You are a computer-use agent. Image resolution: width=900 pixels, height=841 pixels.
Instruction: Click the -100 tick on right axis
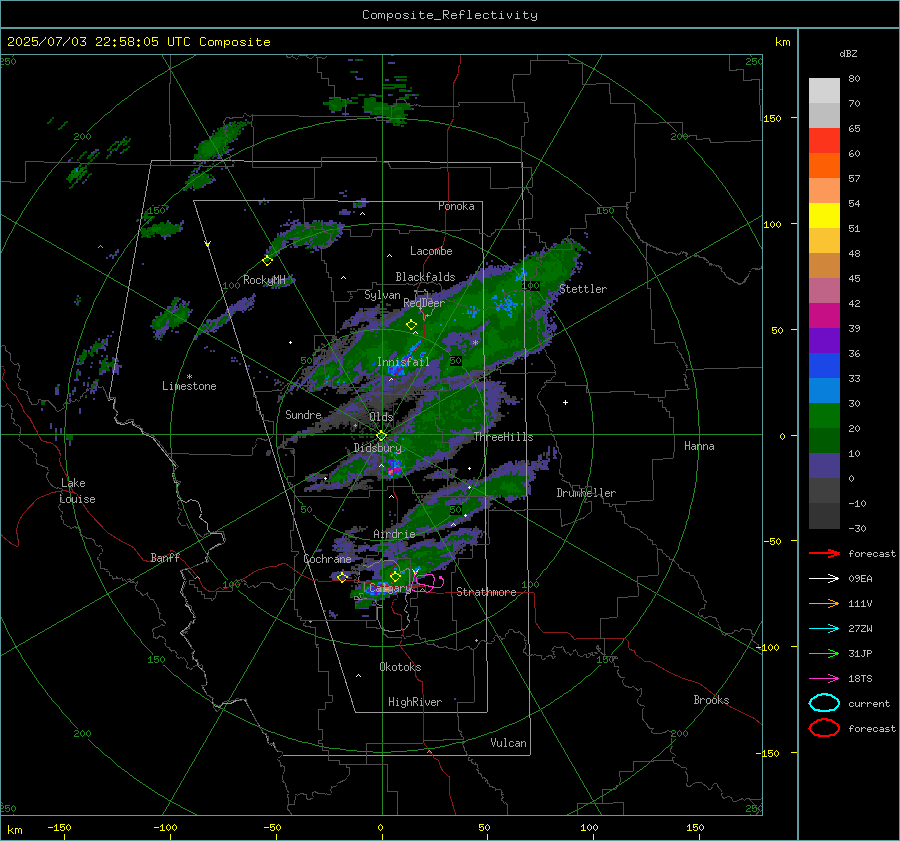point(767,647)
